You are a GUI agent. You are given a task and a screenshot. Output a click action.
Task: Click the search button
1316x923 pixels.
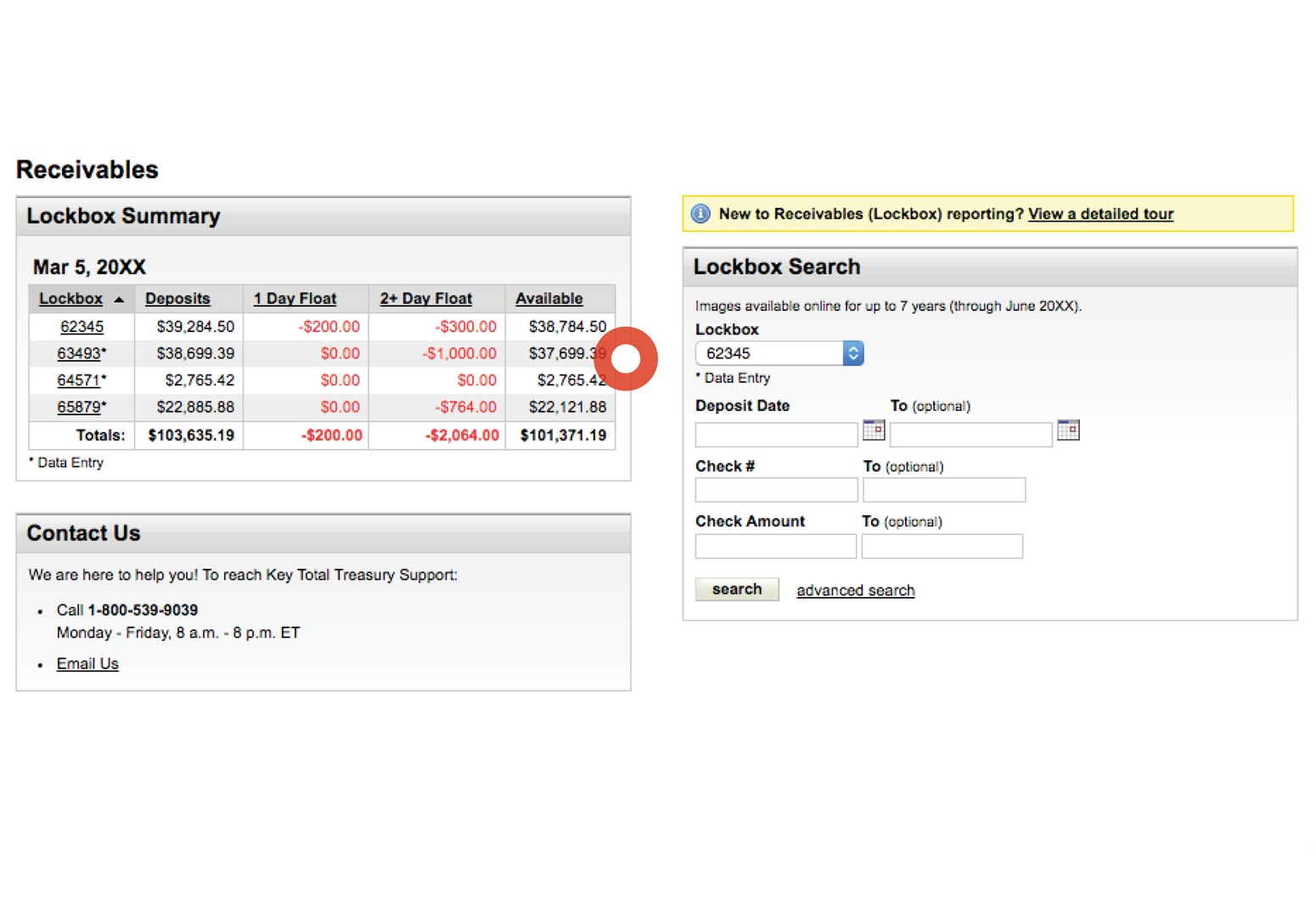click(737, 589)
